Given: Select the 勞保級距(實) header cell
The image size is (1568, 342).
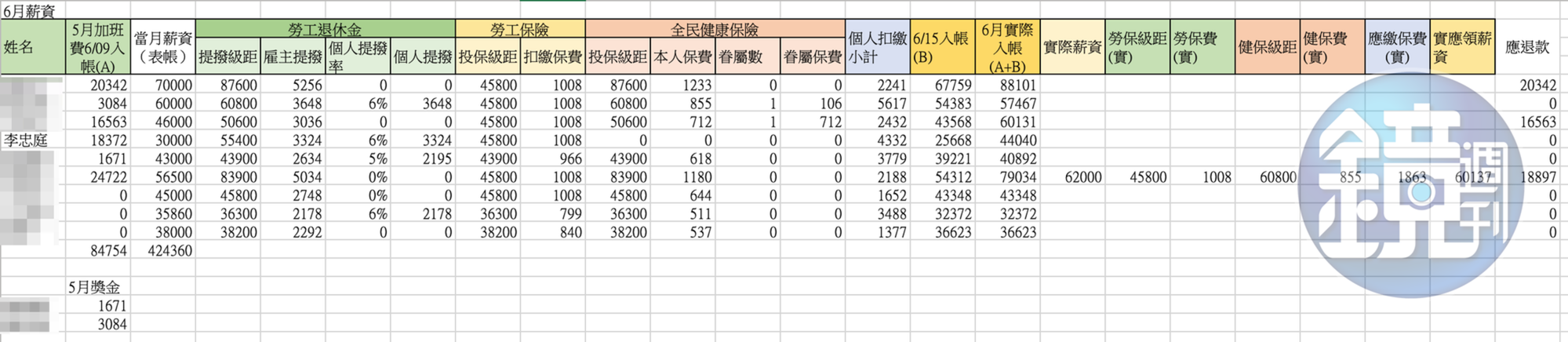Looking at the screenshot, I should (x=1137, y=47).
